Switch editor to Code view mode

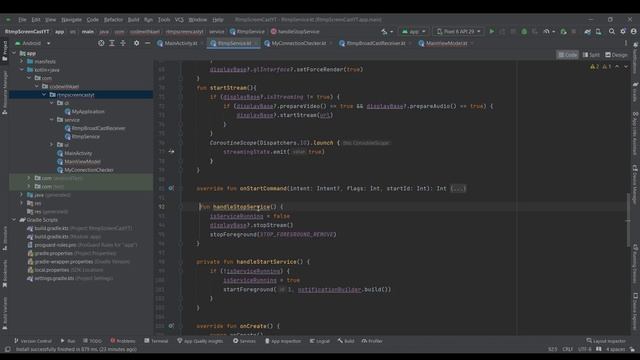[567, 55]
